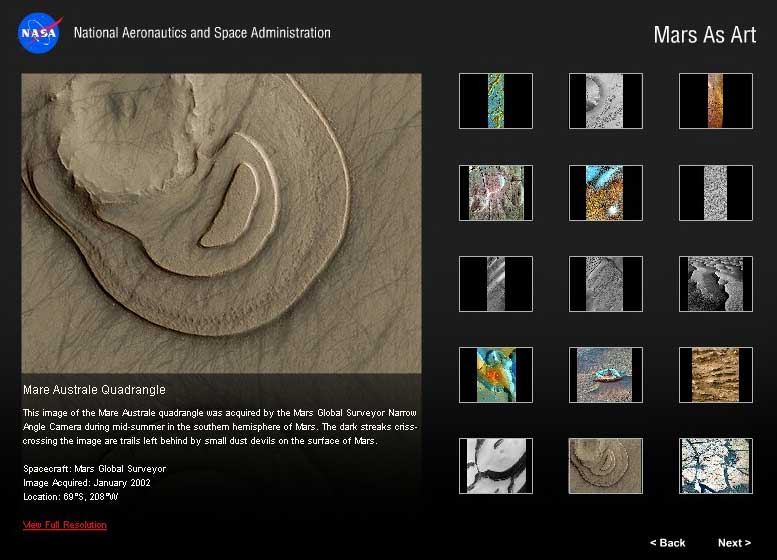Click the Mars As Art title
Screen dimensions: 777x560
[705, 35]
